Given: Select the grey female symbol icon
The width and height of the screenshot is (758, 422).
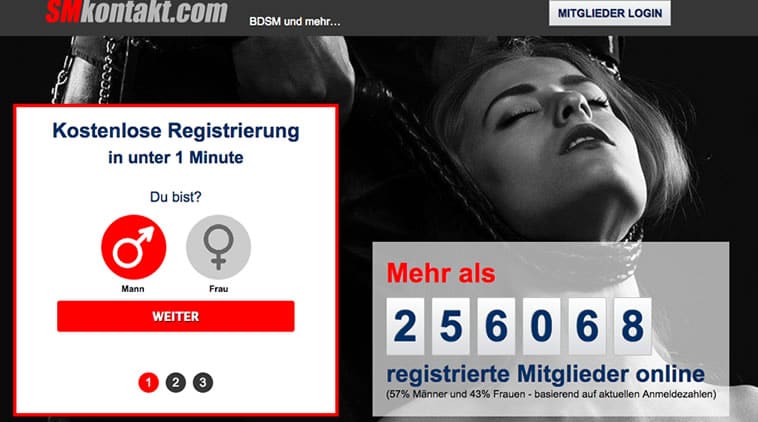Looking at the screenshot, I should 219,247.
